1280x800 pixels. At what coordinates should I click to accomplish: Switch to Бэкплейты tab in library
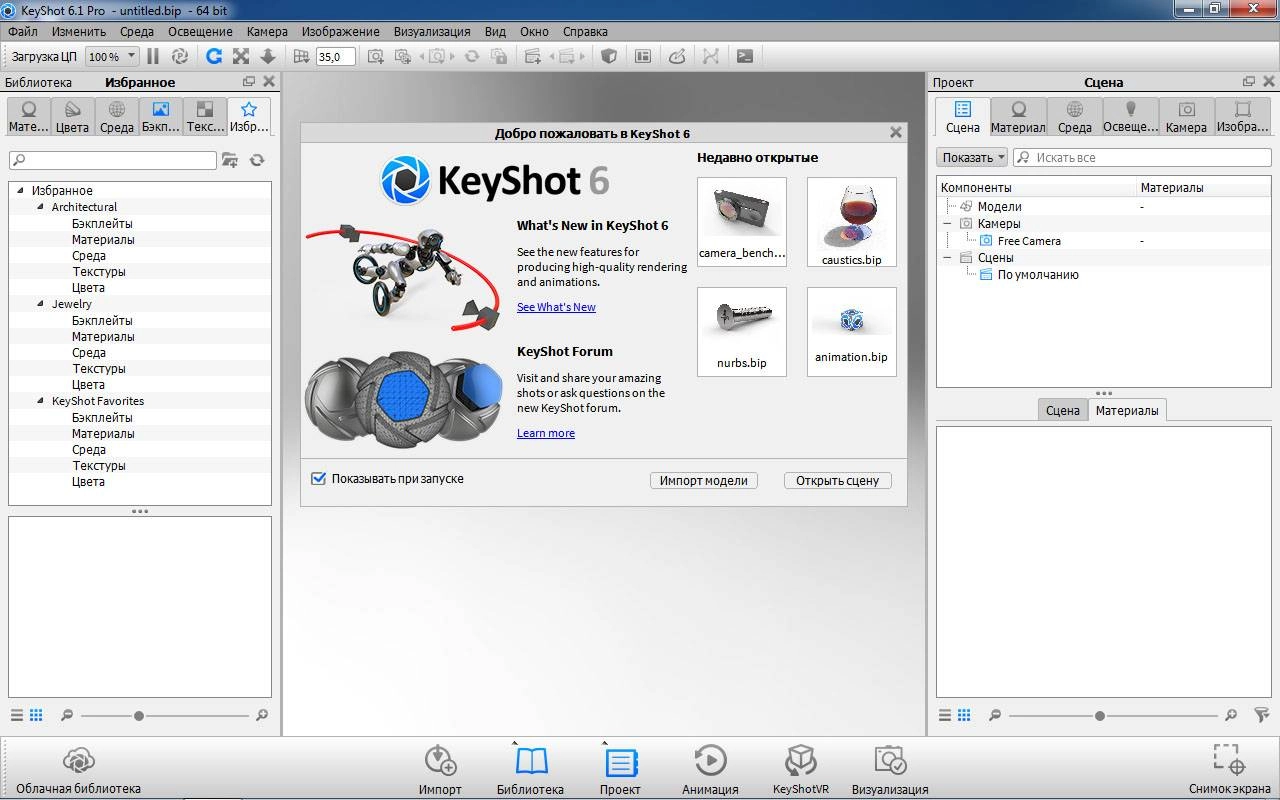[x=160, y=117]
